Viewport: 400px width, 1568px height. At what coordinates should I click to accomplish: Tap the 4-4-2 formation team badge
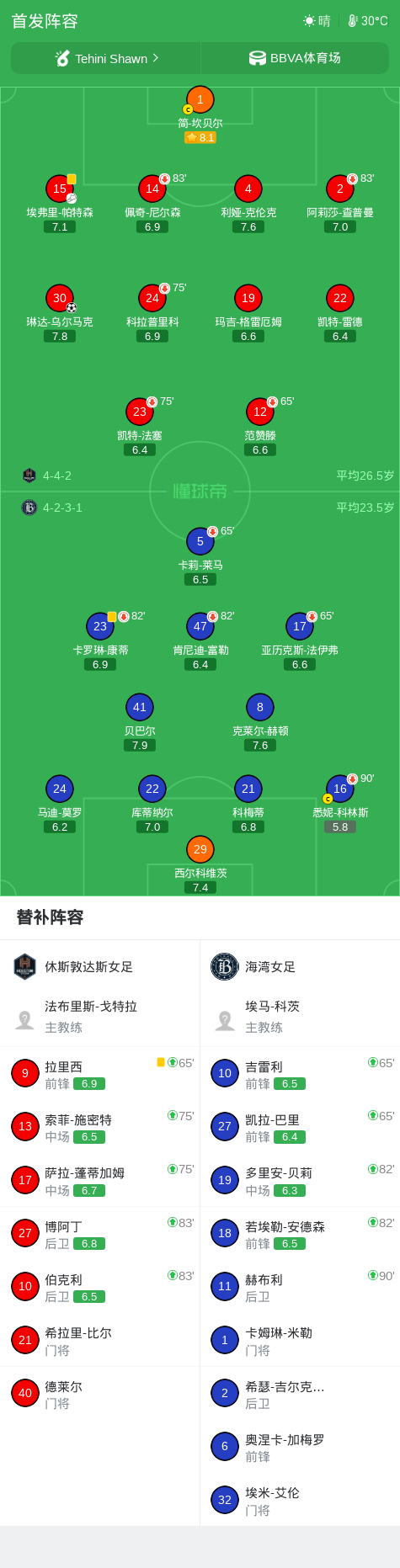(x=29, y=476)
